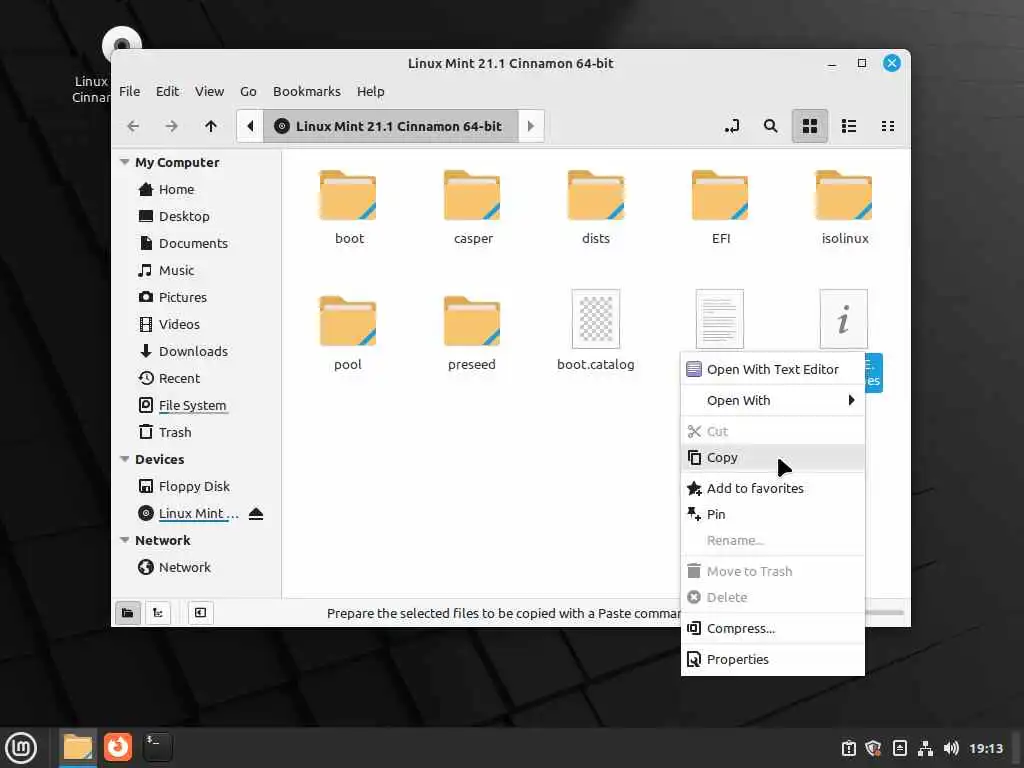This screenshot has height=768, width=1024.
Task: Click the back navigation arrow
Action: [x=133, y=126]
